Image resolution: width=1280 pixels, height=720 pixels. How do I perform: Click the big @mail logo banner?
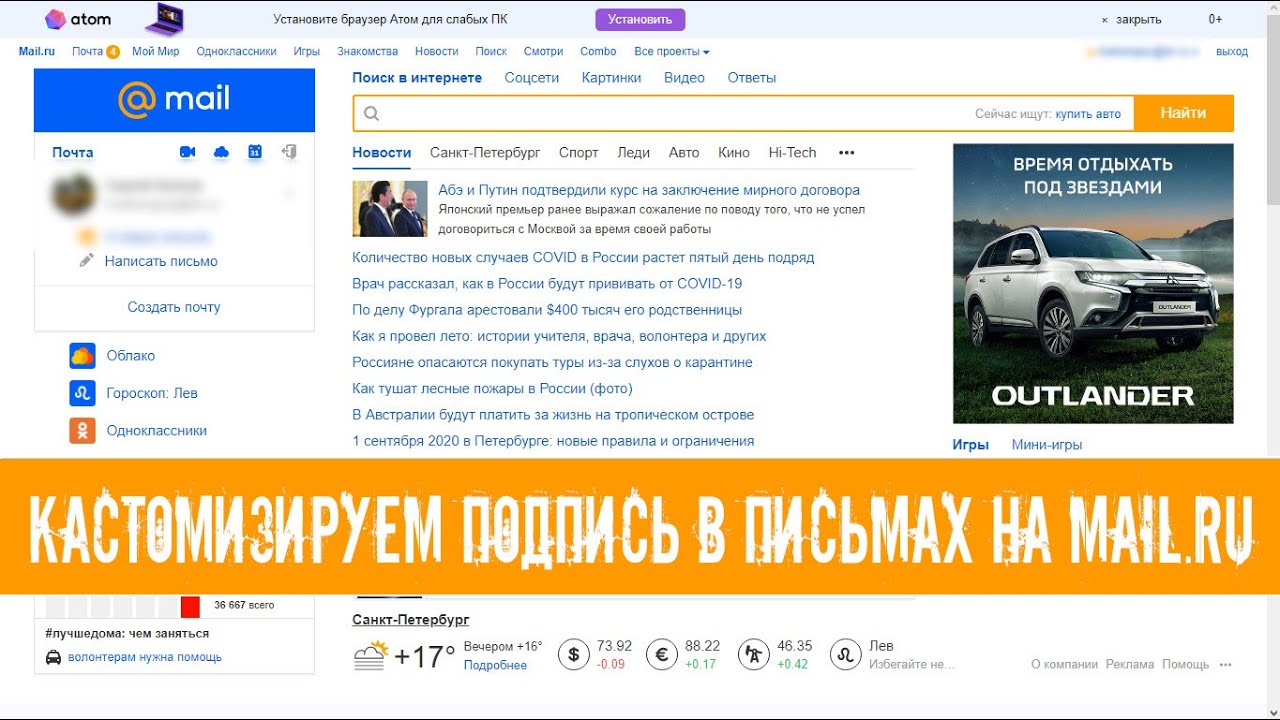(x=174, y=100)
